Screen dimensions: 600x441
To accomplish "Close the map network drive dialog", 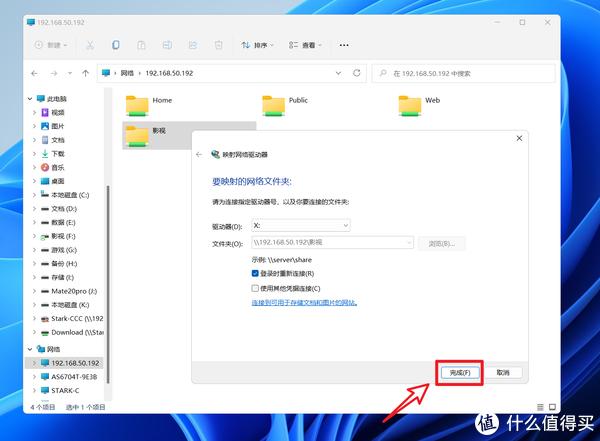I will click(x=519, y=138).
